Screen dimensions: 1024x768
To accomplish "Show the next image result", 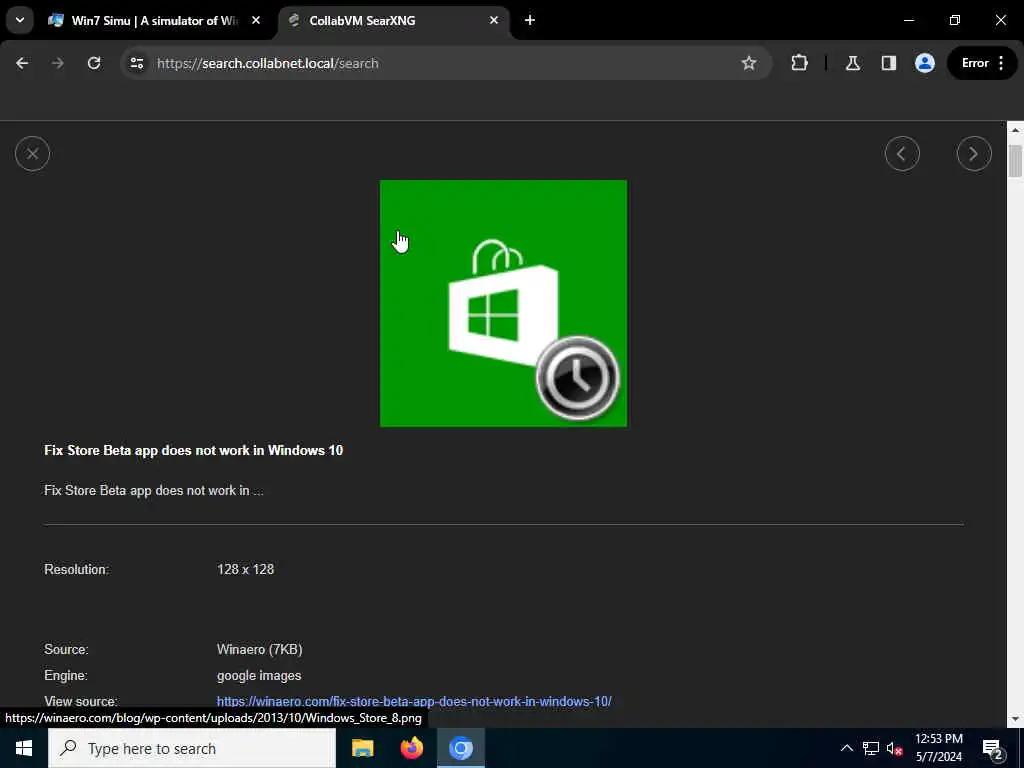I will pos(974,153).
